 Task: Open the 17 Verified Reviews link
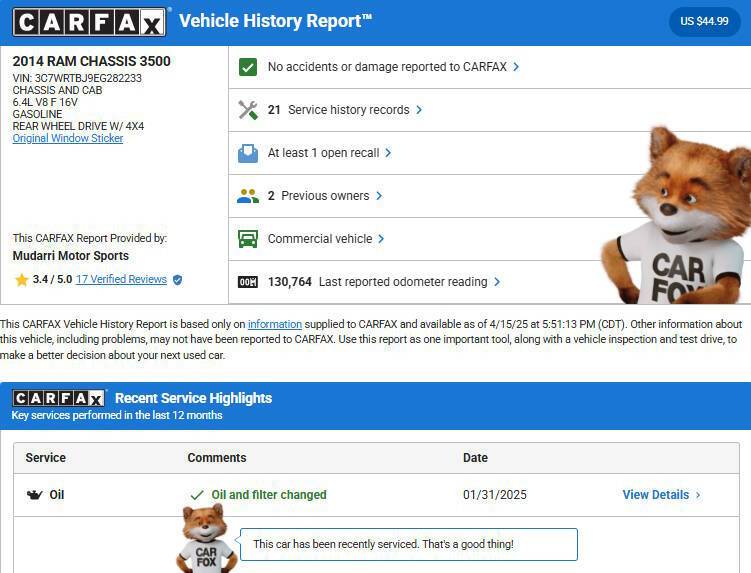click(x=121, y=279)
